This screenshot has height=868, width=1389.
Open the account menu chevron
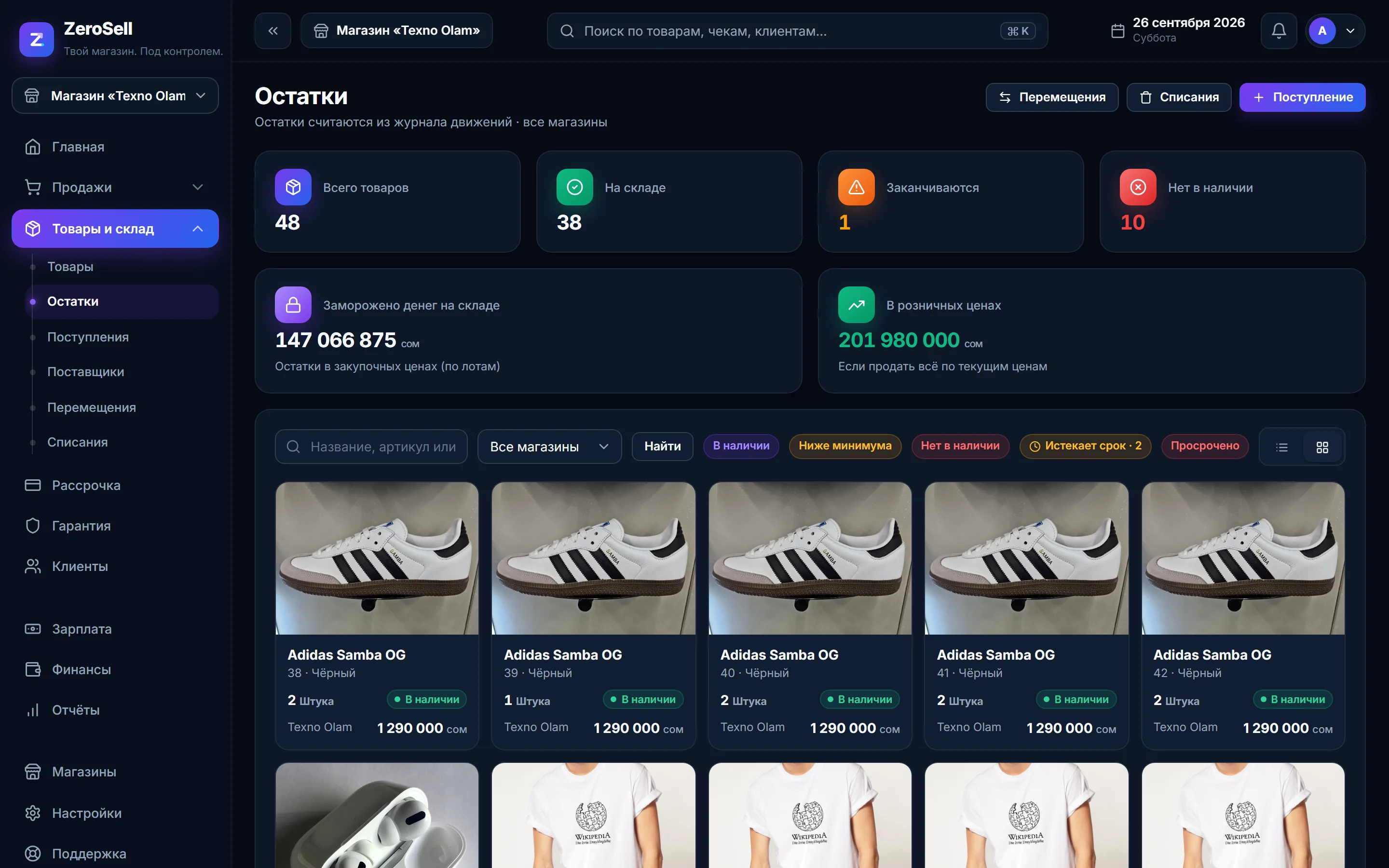click(x=1350, y=31)
